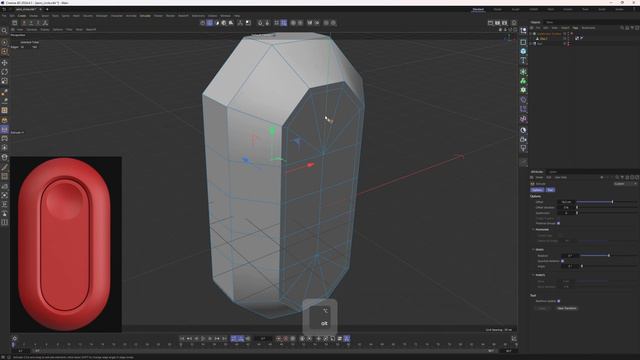Click the Play forward button
This screenshot has width=640, height=360.
pos(203,338)
